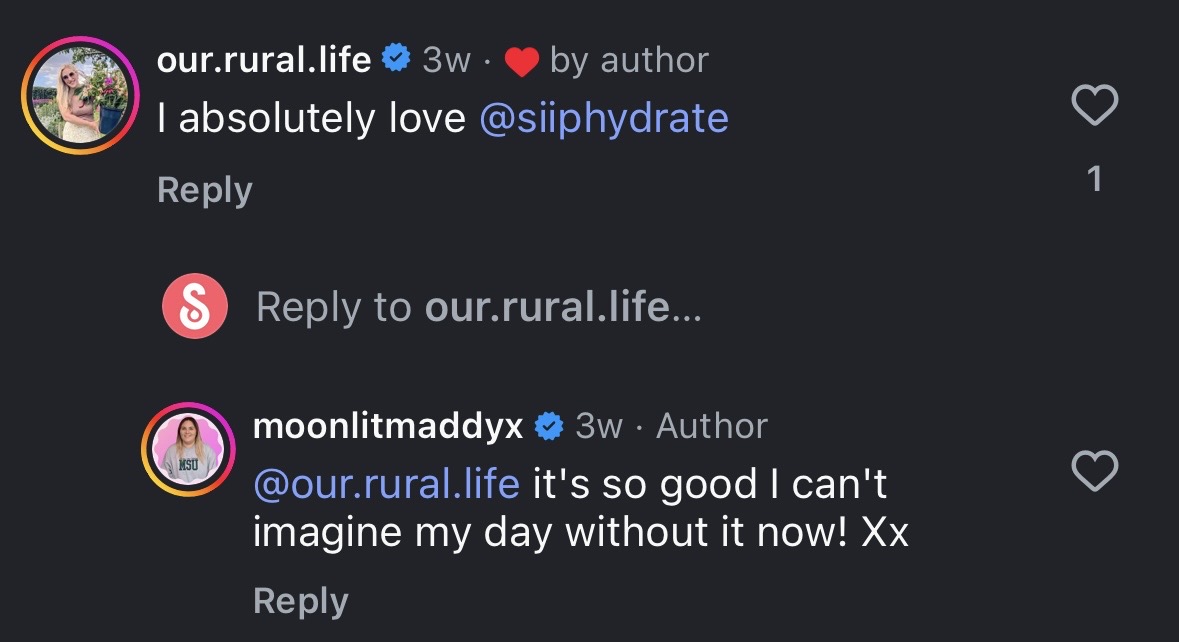Like the our.rural.life comment with the heart
The height and width of the screenshot is (642, 1179).
coord(1094,105)
